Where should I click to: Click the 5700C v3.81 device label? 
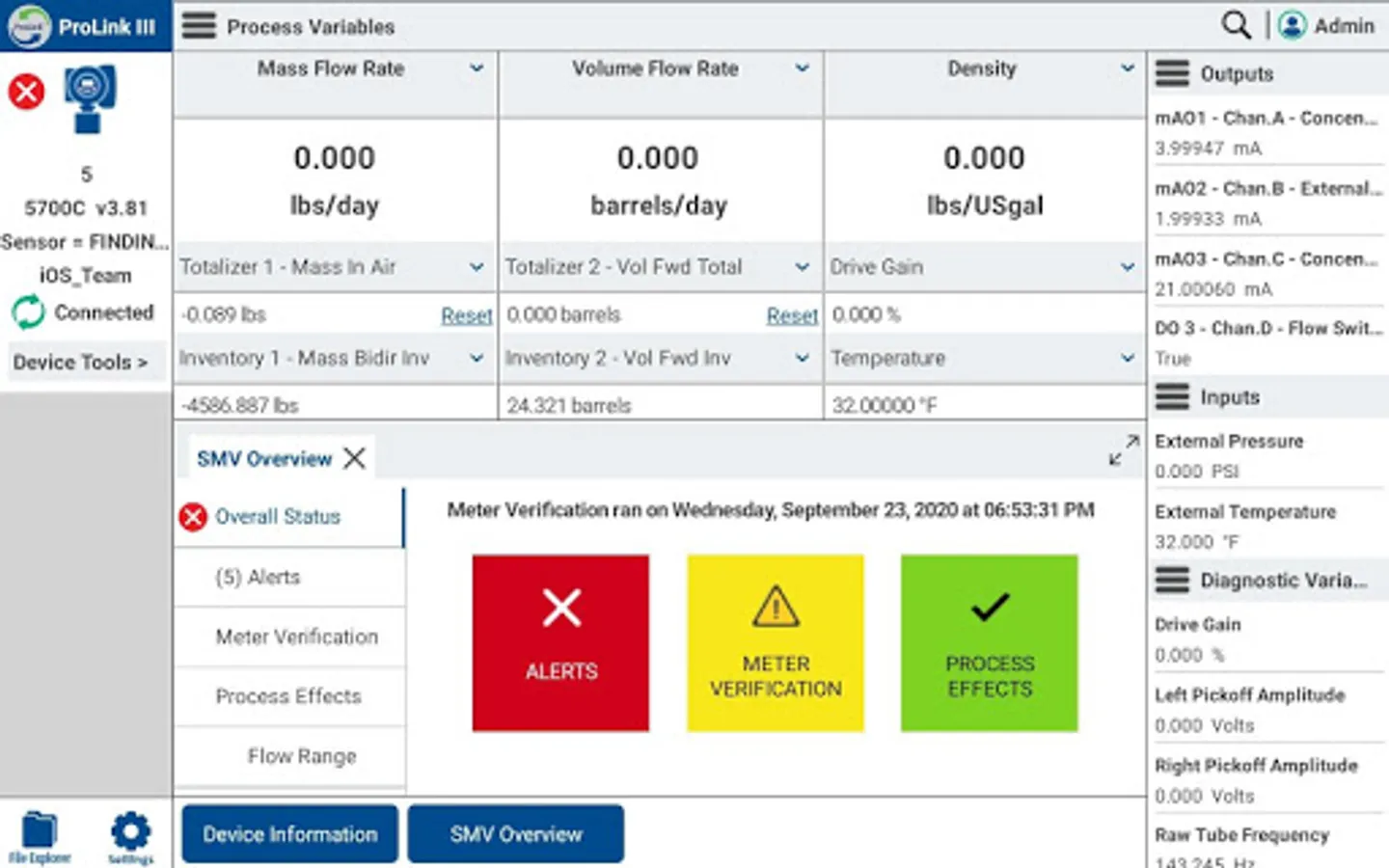(x=86, y=208)
